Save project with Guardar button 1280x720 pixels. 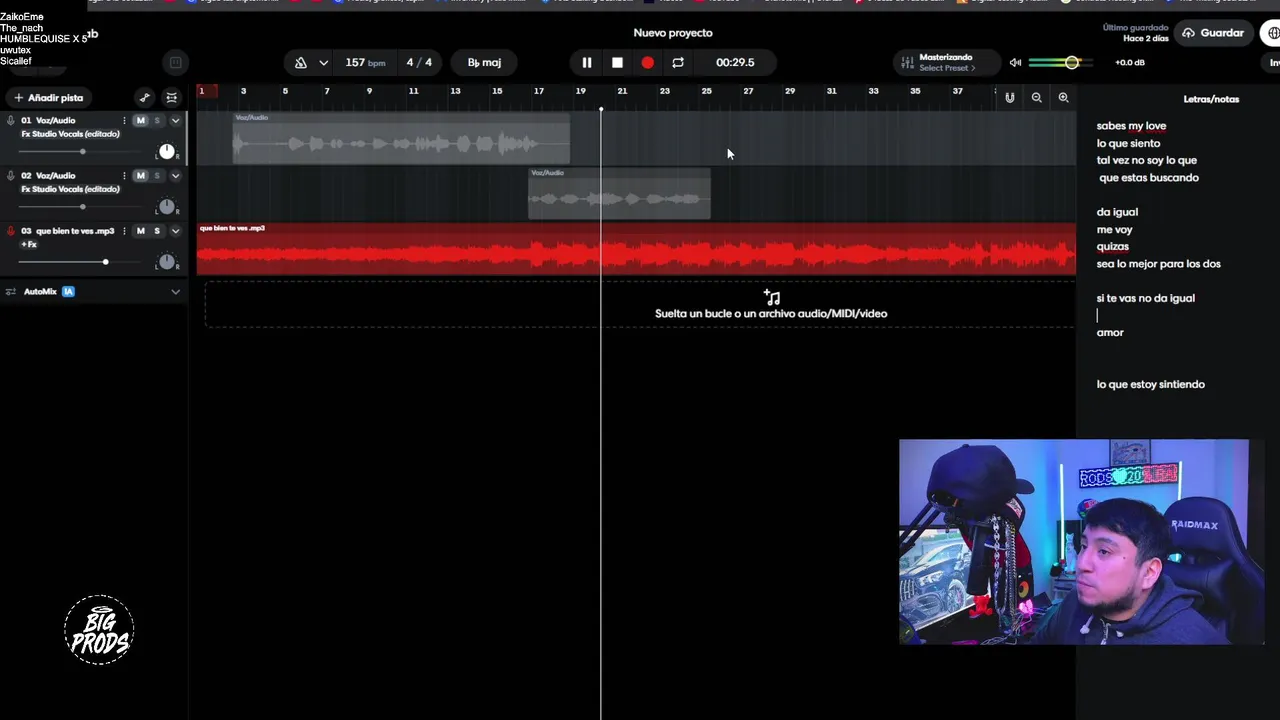tap(1213, 33)
